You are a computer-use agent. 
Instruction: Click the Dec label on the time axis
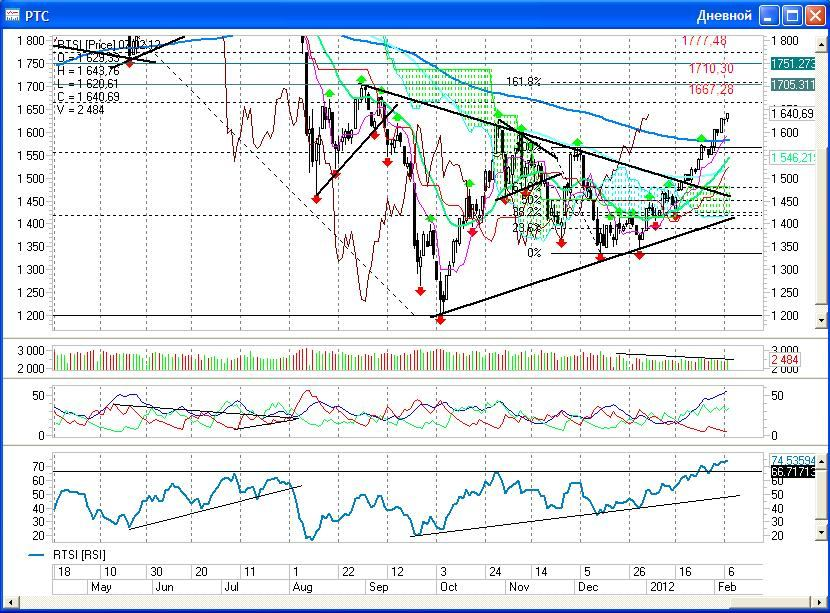tap(588, 587)
